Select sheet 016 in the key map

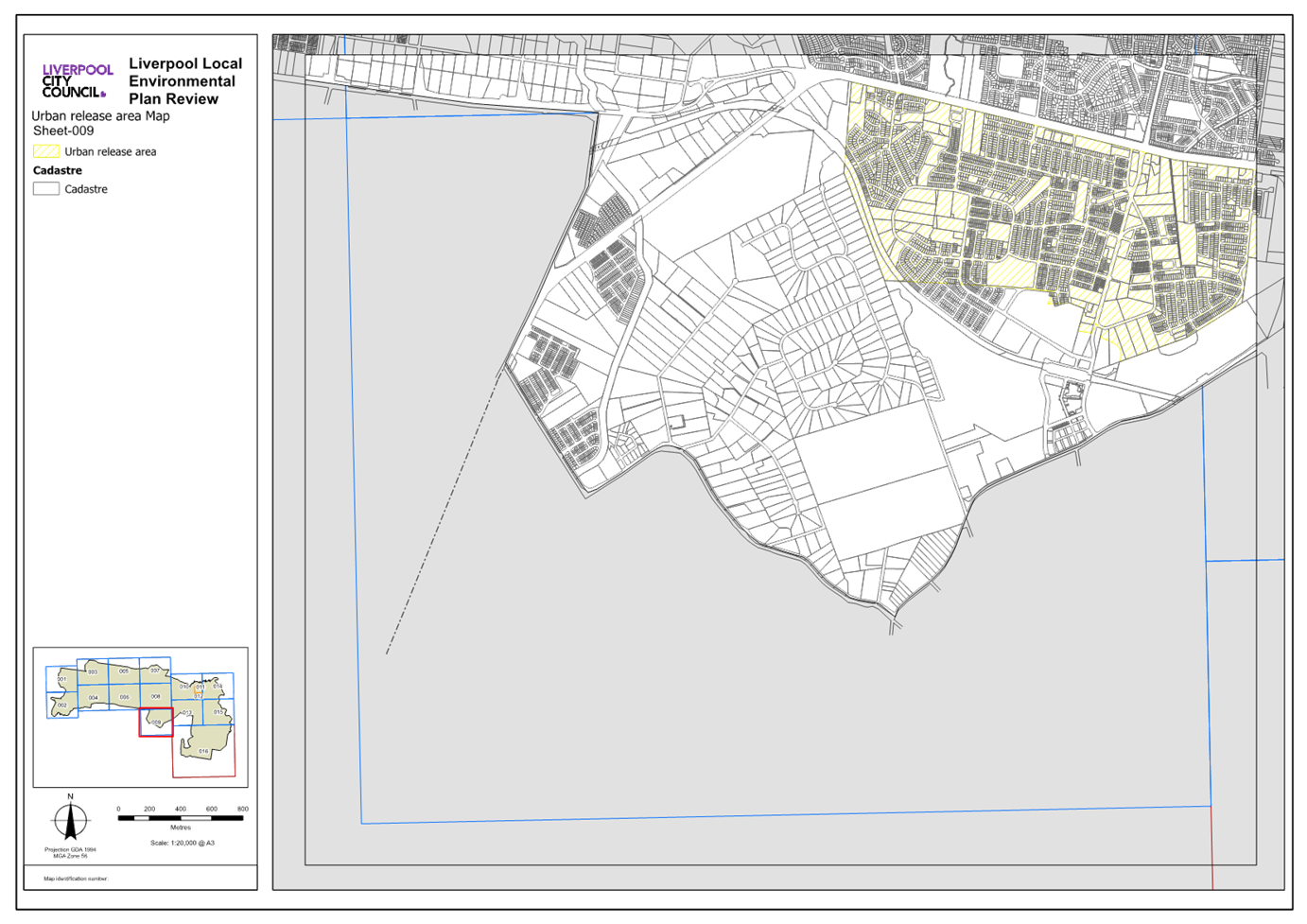203,751
